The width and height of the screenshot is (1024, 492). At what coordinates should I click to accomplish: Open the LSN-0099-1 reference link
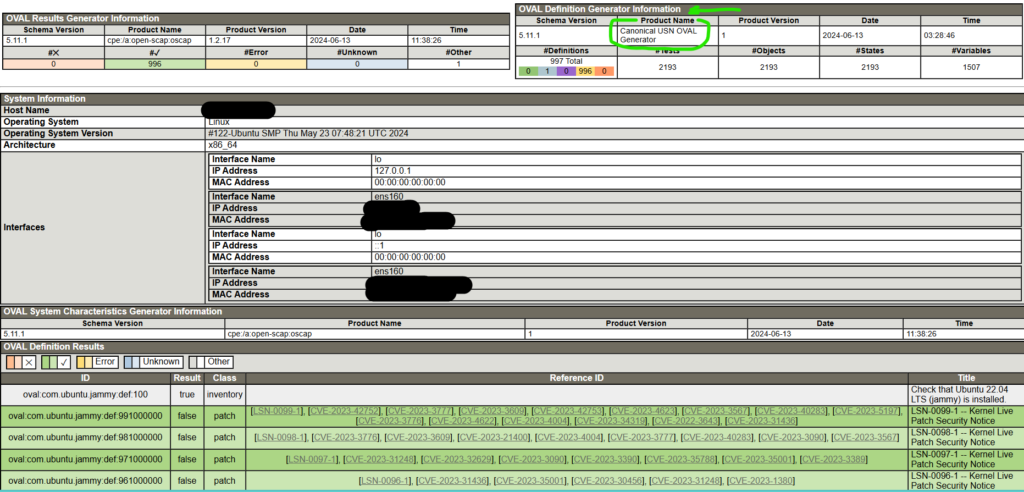pos(277,410)
